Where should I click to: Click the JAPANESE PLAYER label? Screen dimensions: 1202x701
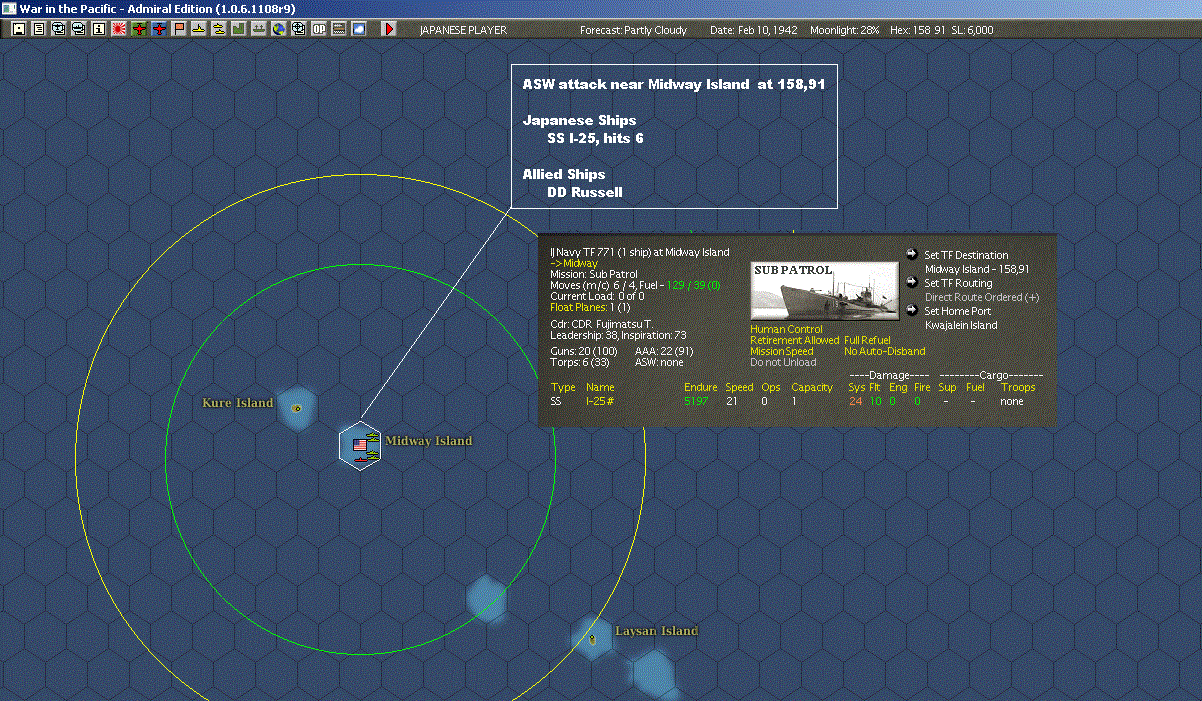[463, 30]
